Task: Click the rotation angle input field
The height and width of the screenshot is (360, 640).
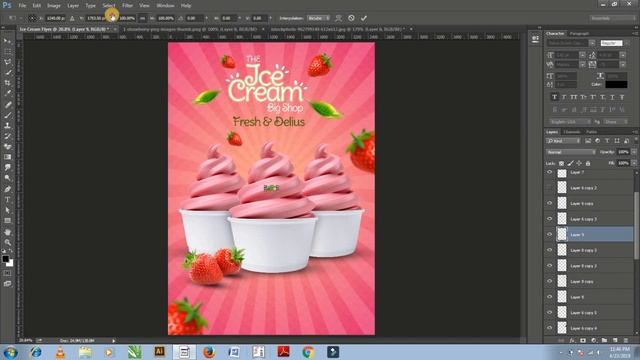Action: (194, 18)
